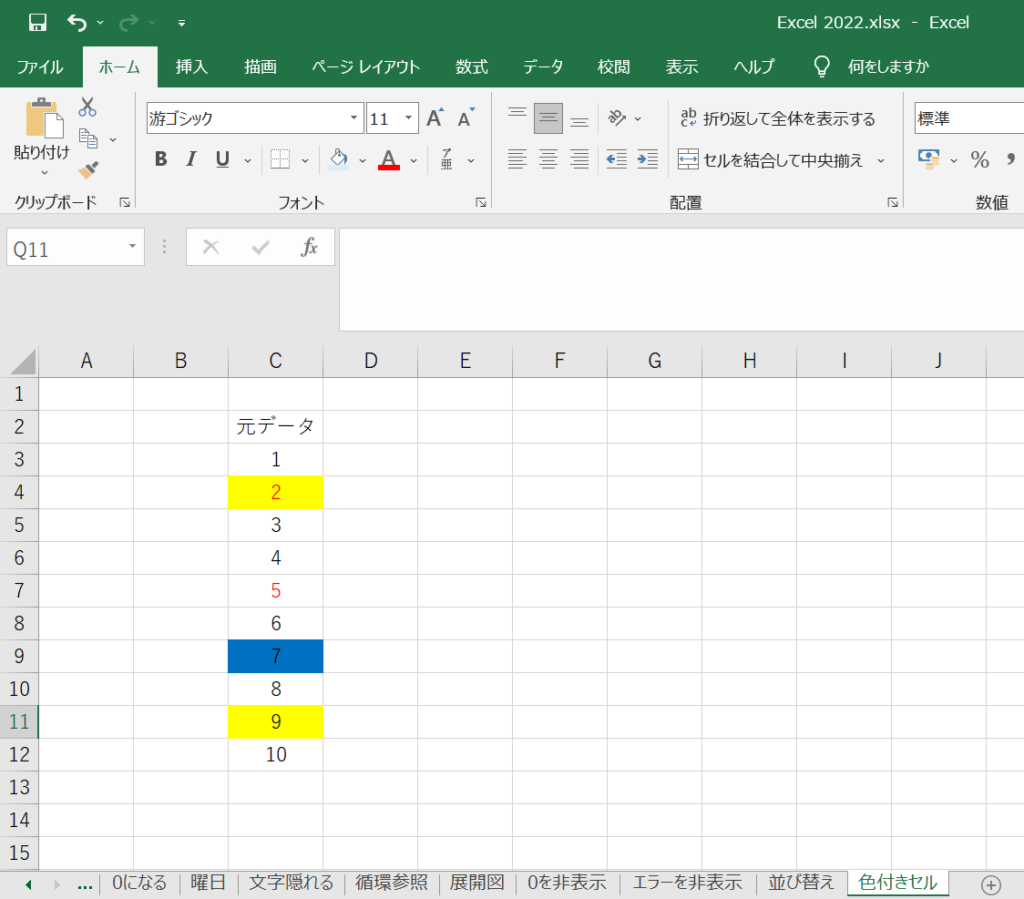Viewport: 1024px width, 899px height.
Task: Open the 挿入 ribbon tab
Action: click(191, 67)
